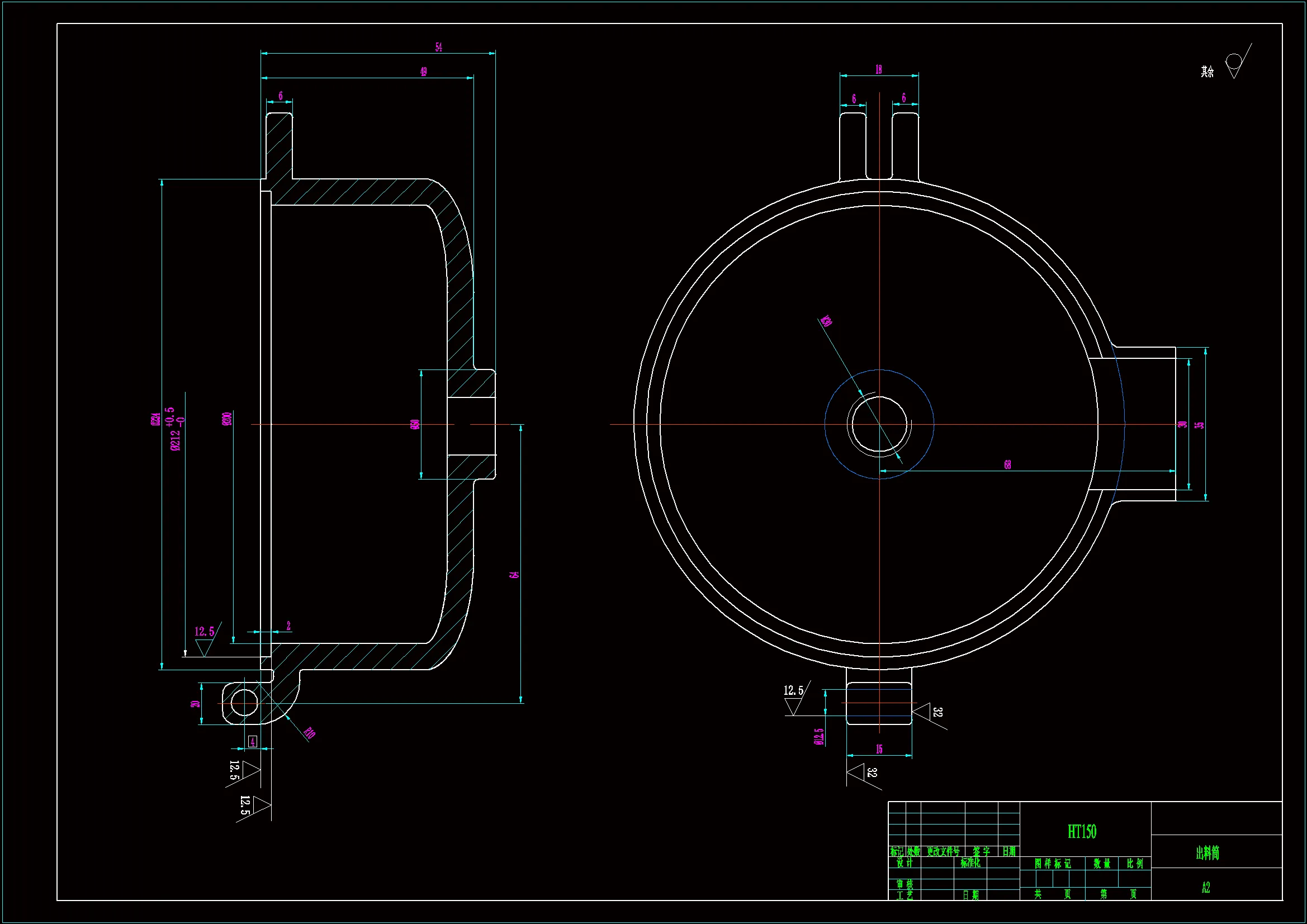Select the 比例 scale cell in title block
This screenshot has height=924, width=1307.
[x=1134, y=863]
